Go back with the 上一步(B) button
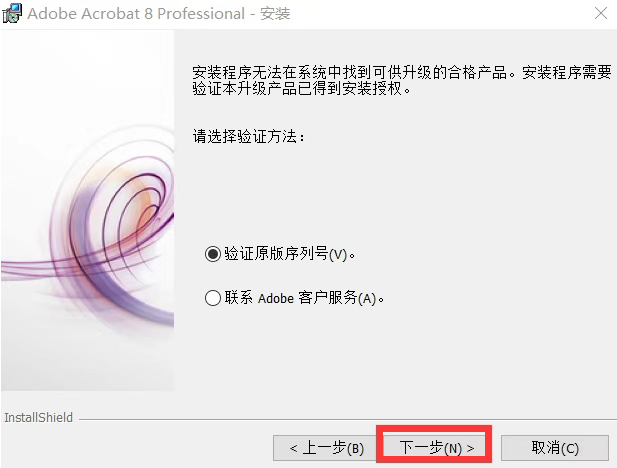The height and width of the screenshot is (468, 617). click(x=325, y=448)
